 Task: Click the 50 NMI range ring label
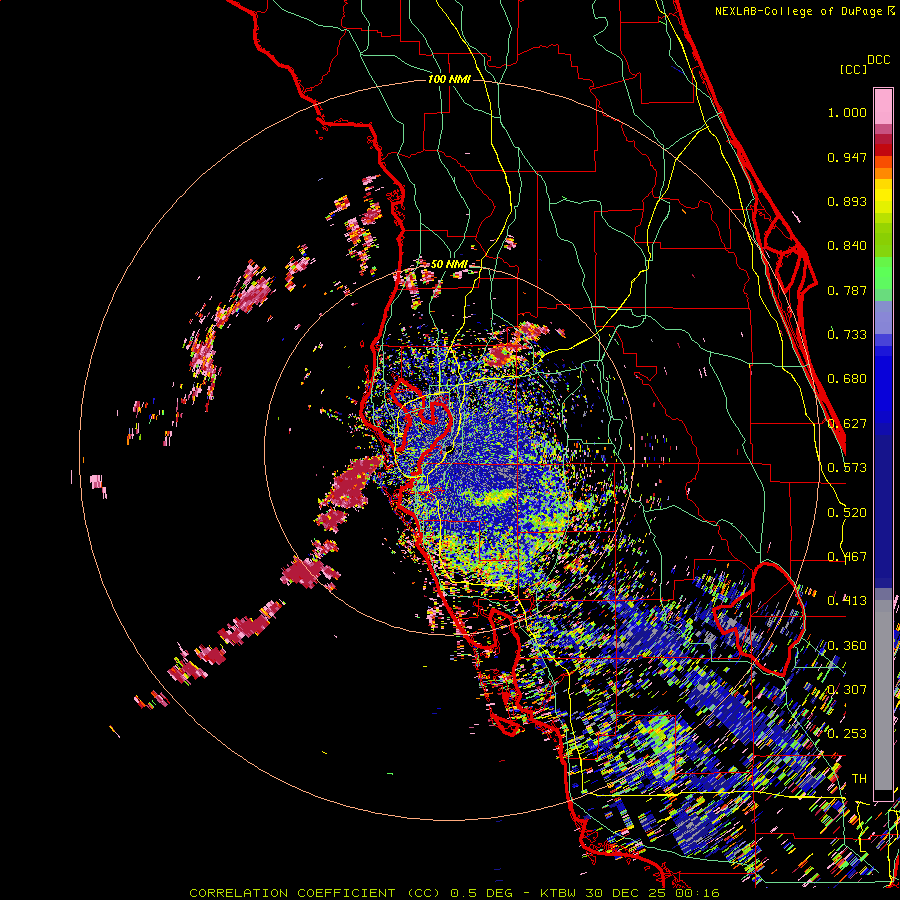tap(449, 265)
